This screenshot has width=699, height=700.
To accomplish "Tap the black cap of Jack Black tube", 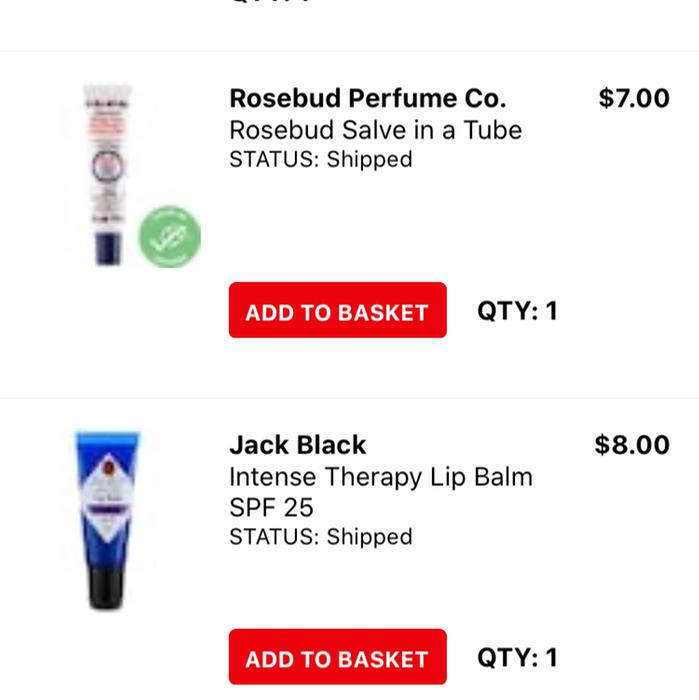I will point(105,587).
